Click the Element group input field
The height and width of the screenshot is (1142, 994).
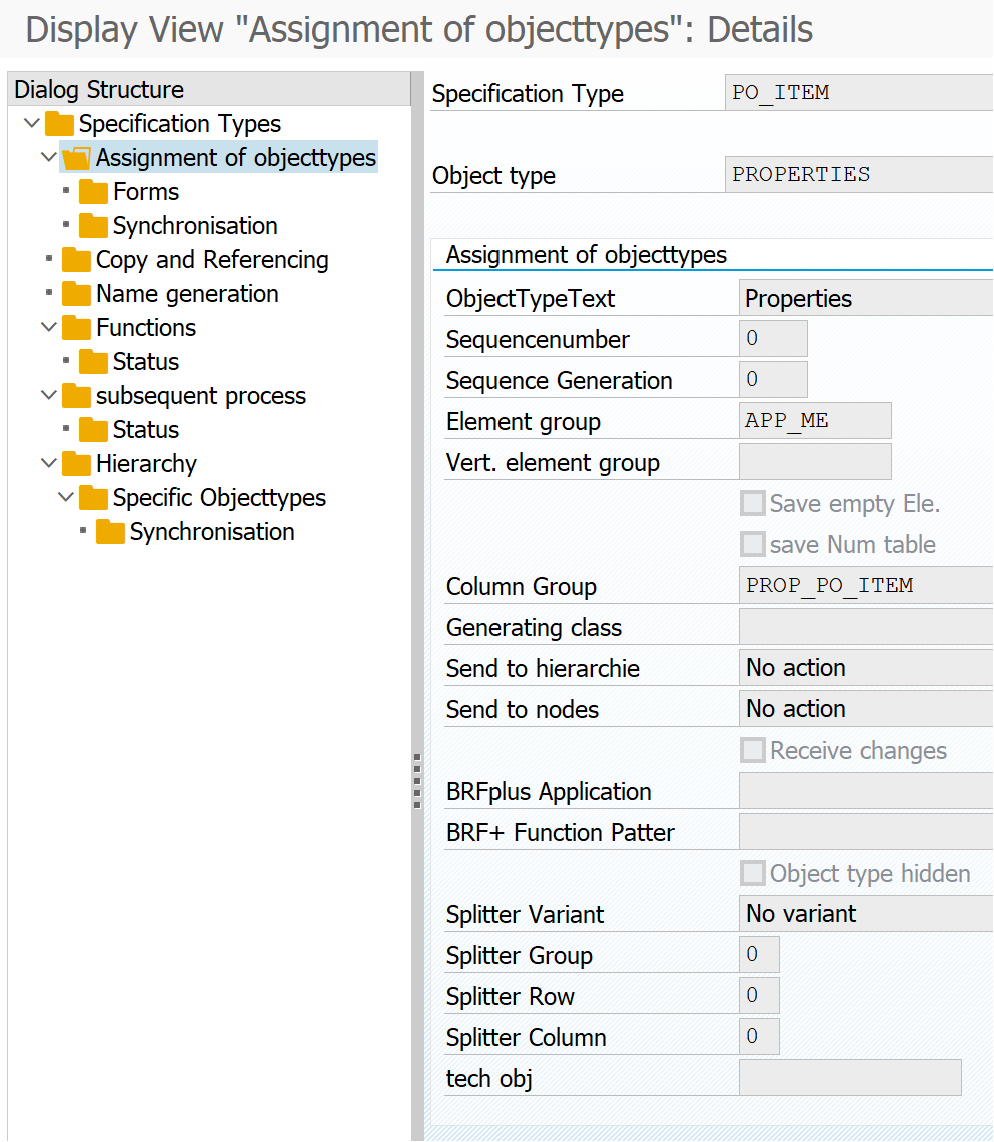point(814,421)
